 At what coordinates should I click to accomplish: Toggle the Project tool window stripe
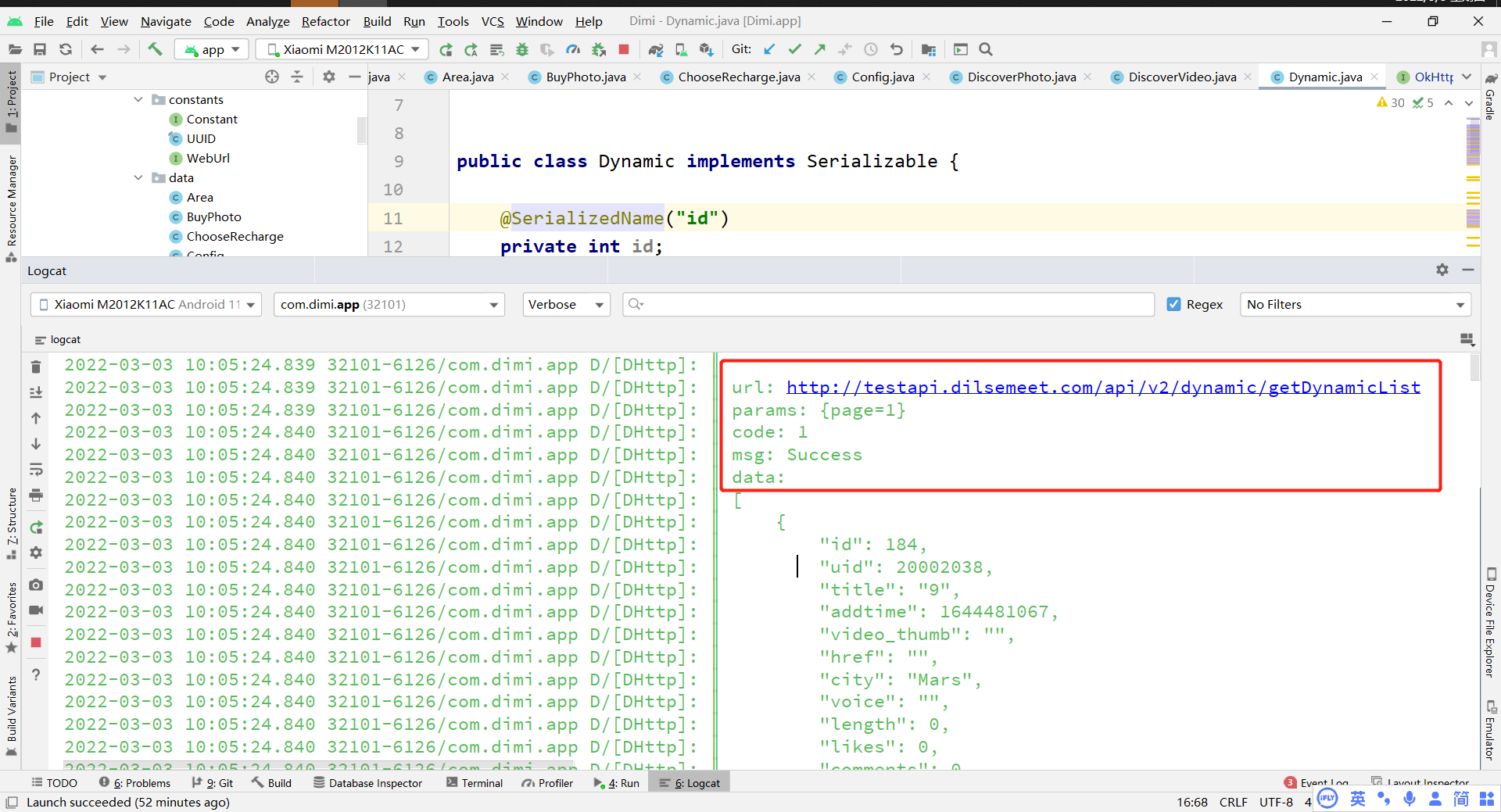click(x=11, y=102)
